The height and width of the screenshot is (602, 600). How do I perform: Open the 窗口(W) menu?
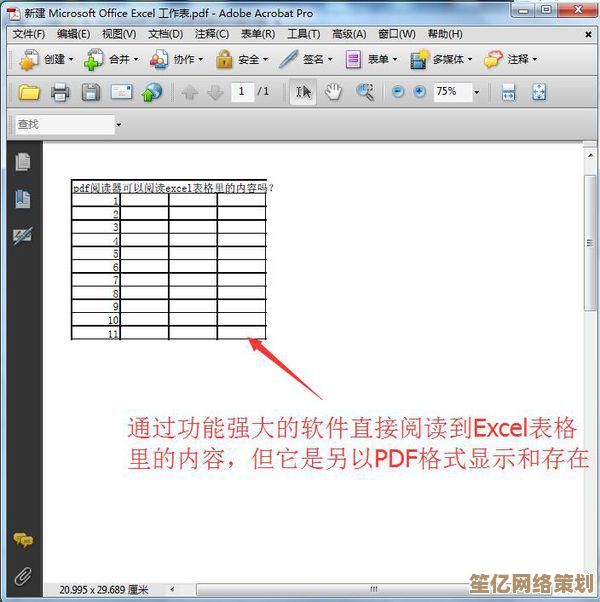tap(397, 34)
